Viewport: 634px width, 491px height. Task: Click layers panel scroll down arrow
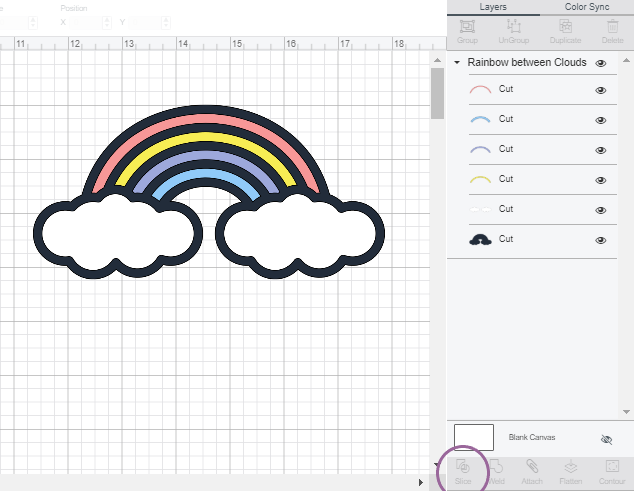coord(626,412)
